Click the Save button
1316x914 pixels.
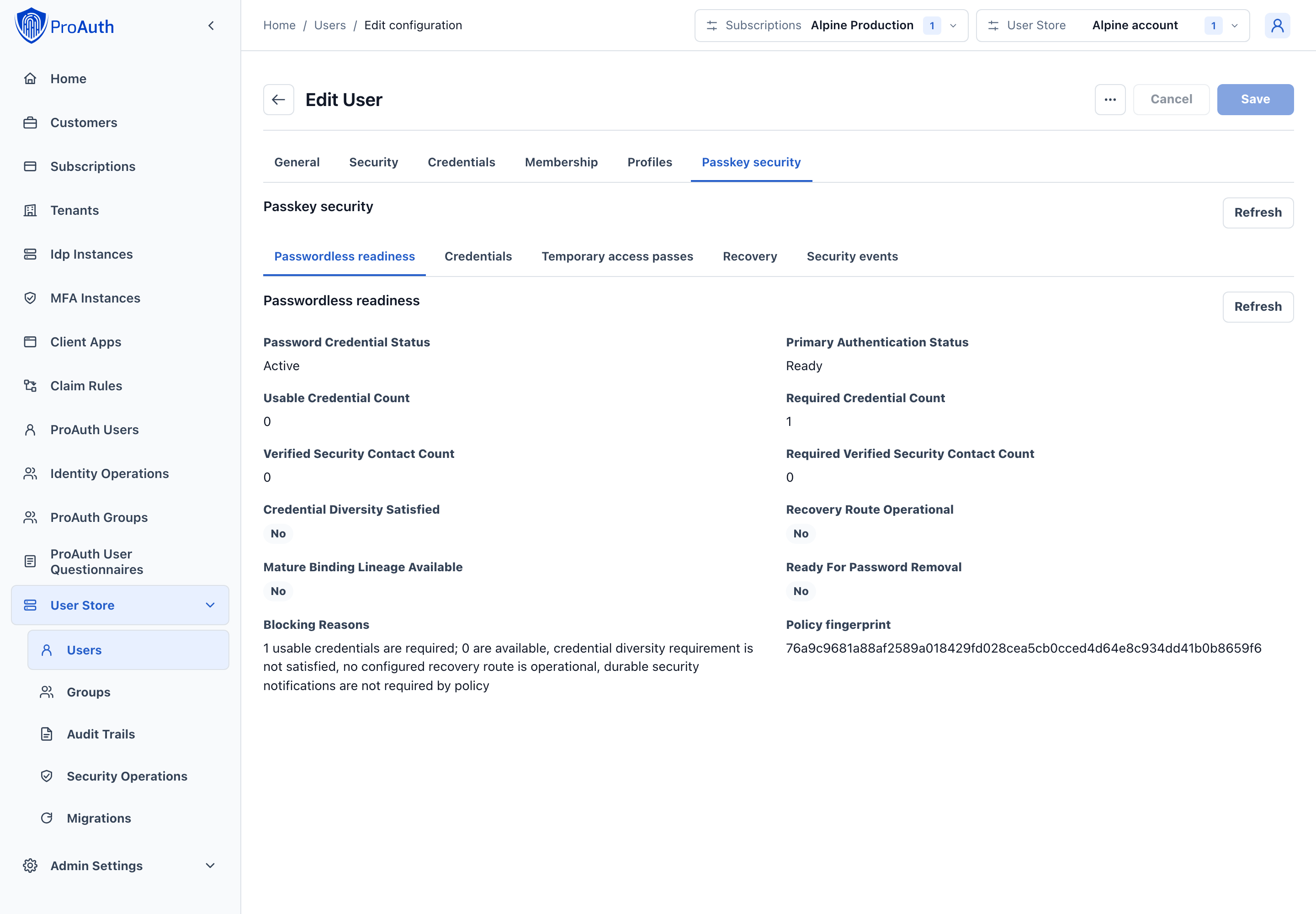pos(1255,100)
